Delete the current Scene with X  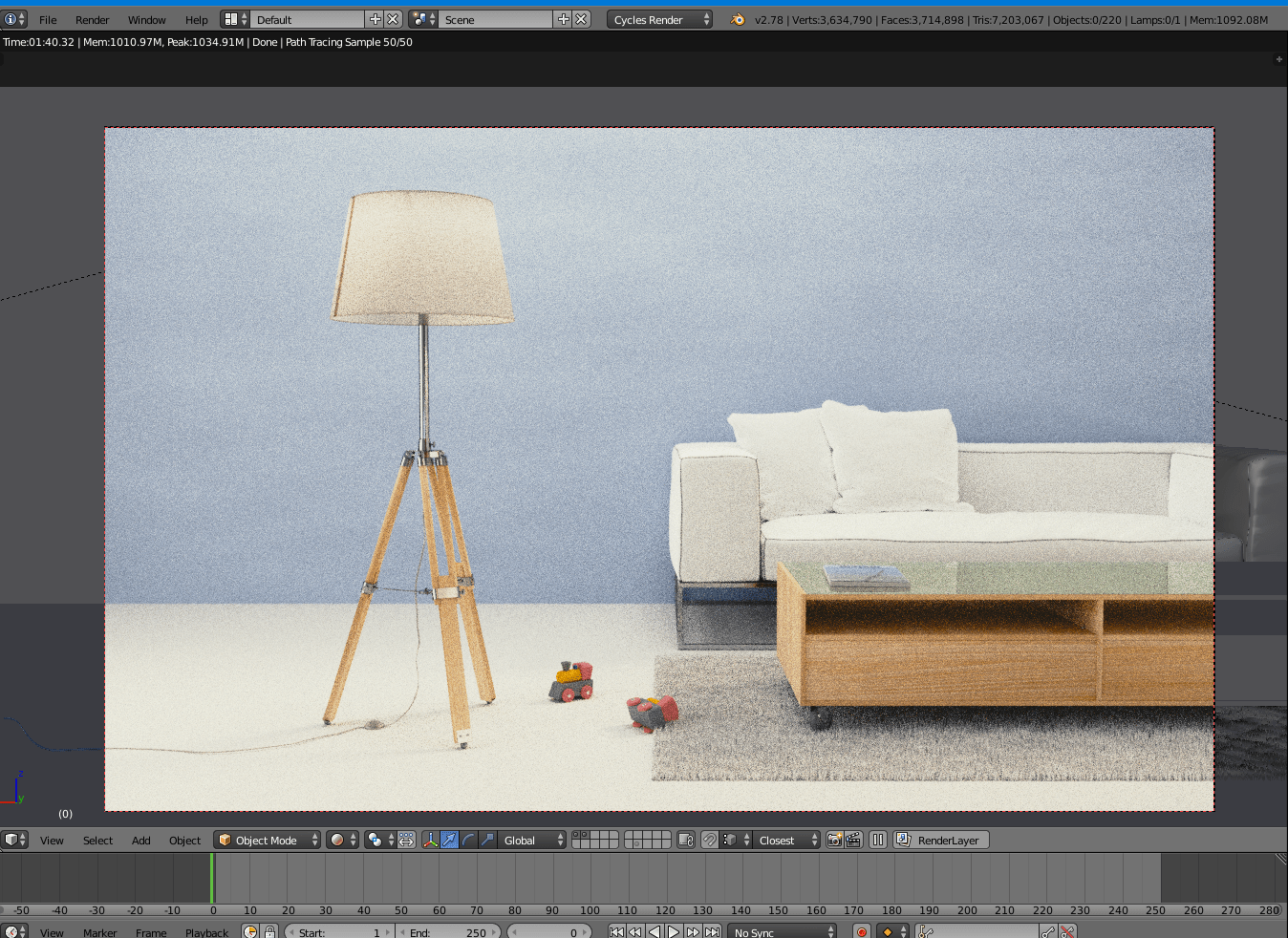click(x=581, y=19)
